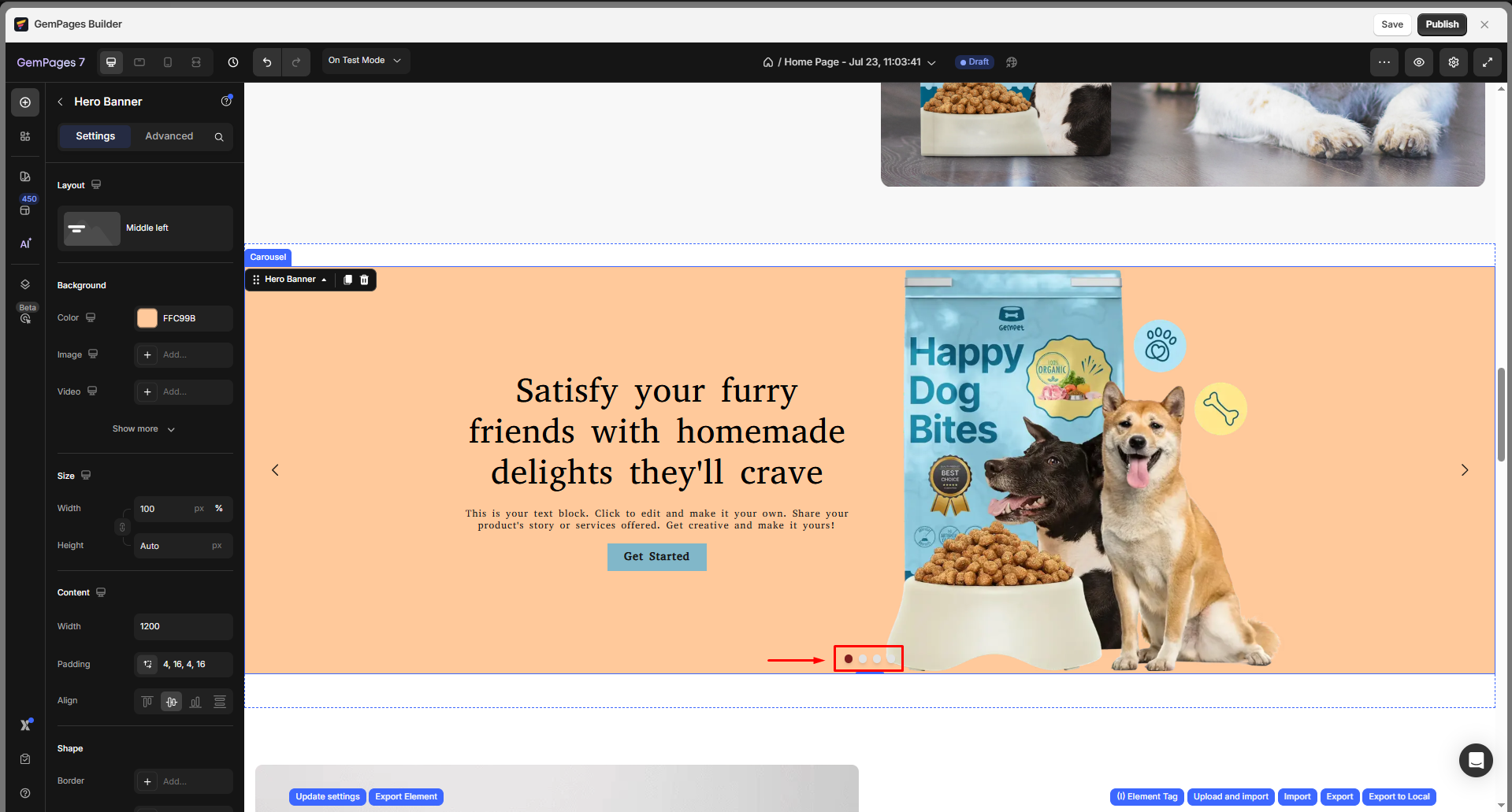Select the Settings tab
Screen dimensions: 1512x812
[95, 136]
